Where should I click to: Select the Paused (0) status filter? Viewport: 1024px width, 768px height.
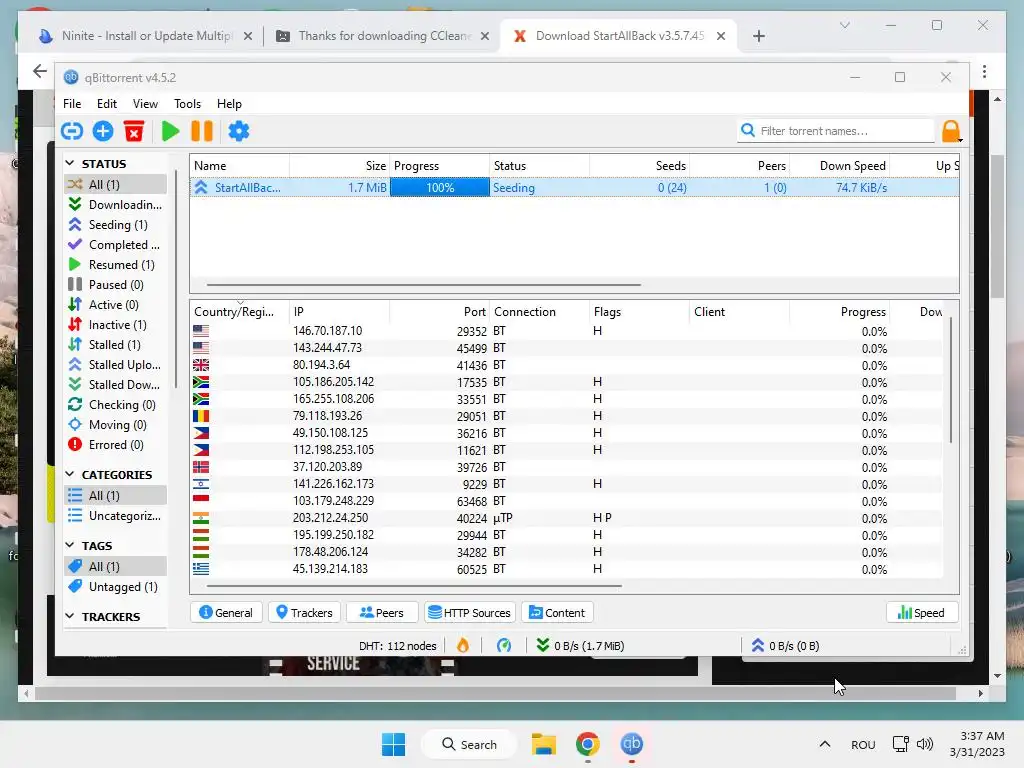pyautogui.click(x=116, y=285)
